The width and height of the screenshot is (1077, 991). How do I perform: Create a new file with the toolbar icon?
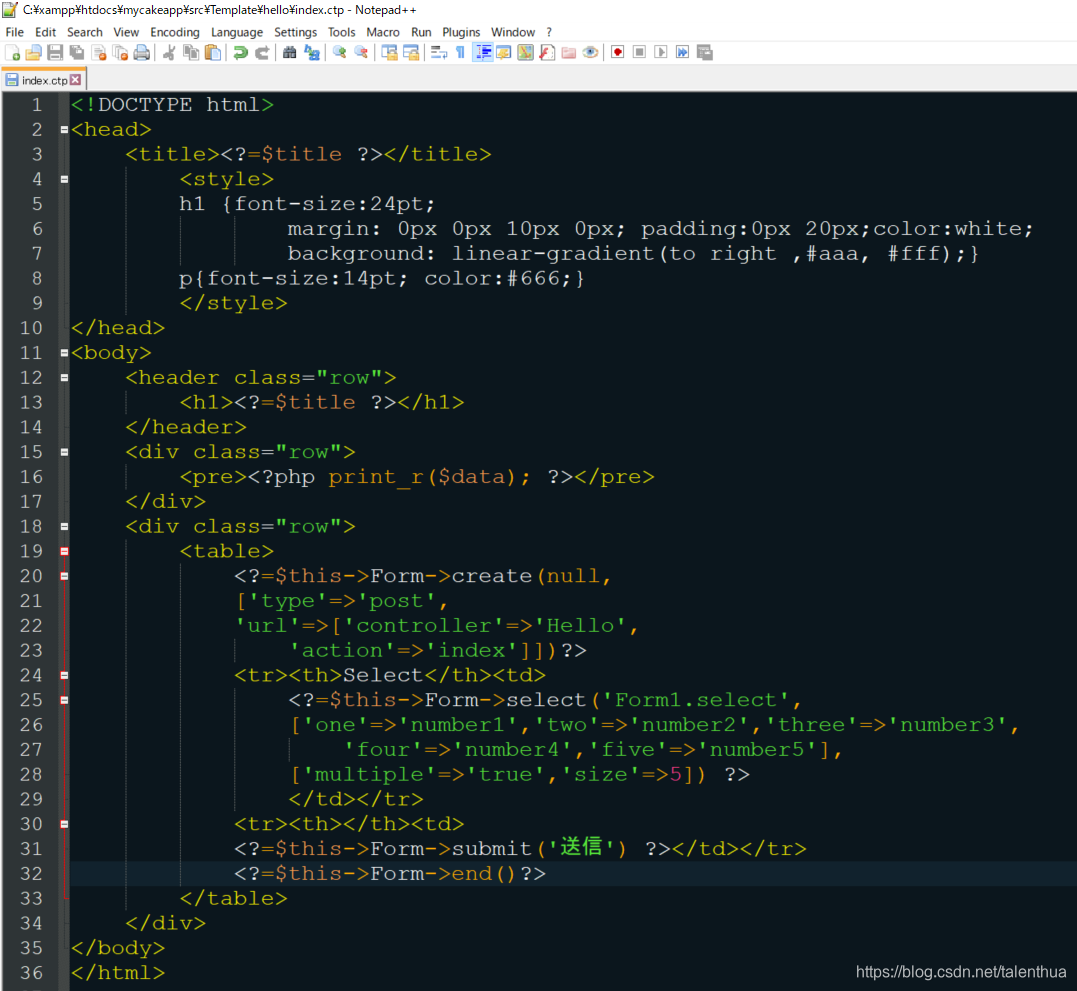[x=11, y=52]
